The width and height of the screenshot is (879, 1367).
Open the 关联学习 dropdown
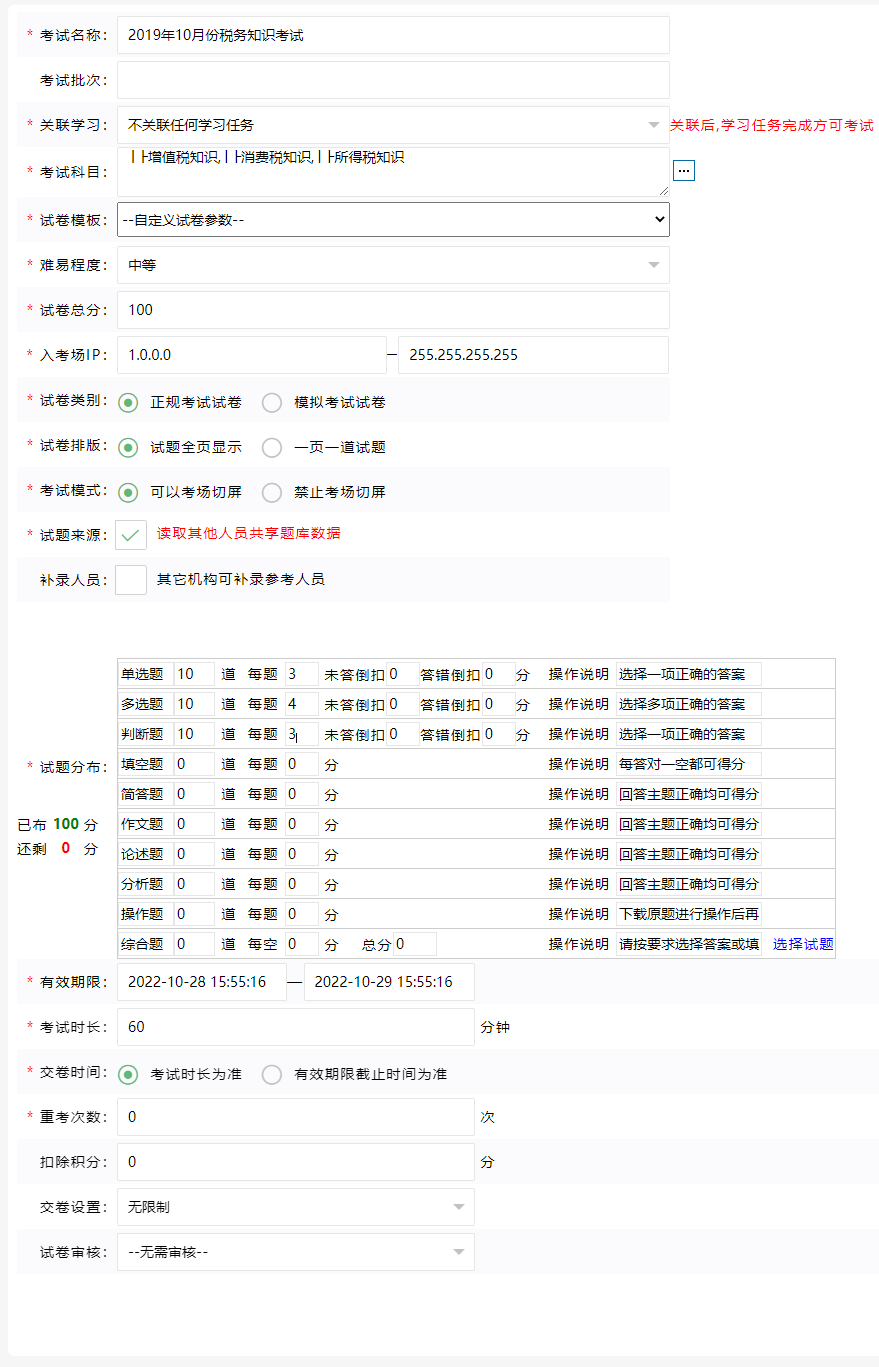(x=393, y=125)
